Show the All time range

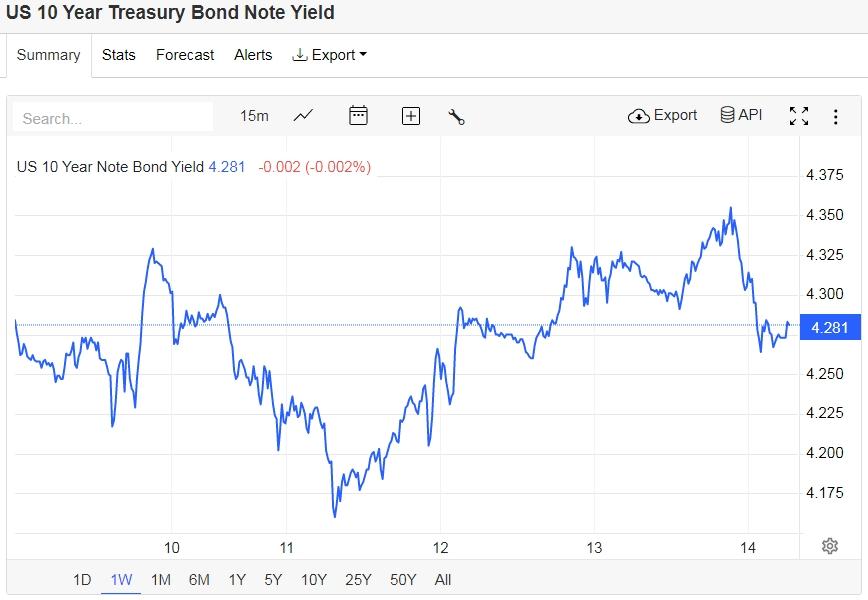tap(443, 579)
